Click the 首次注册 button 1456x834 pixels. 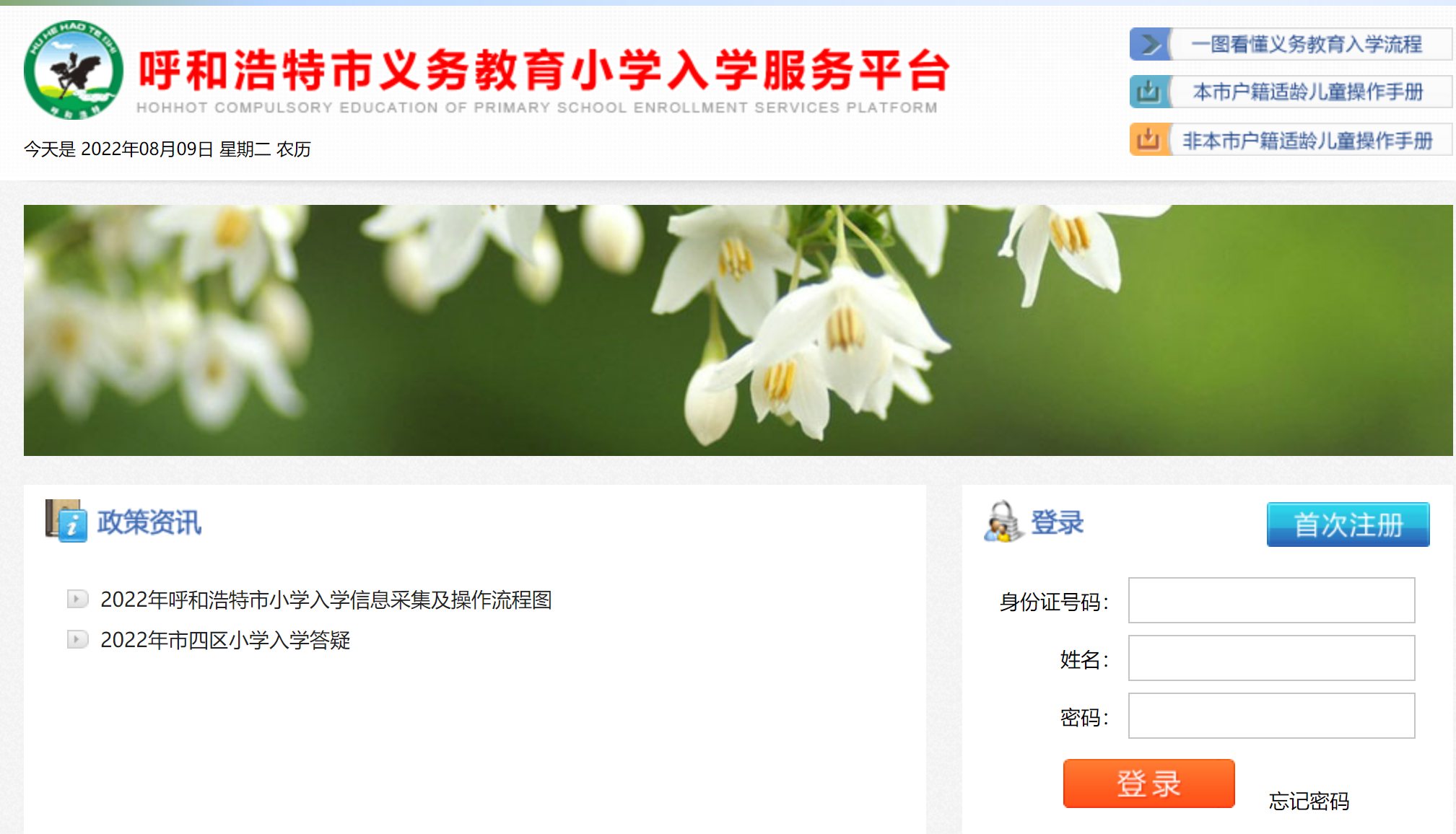[1348, 524]
